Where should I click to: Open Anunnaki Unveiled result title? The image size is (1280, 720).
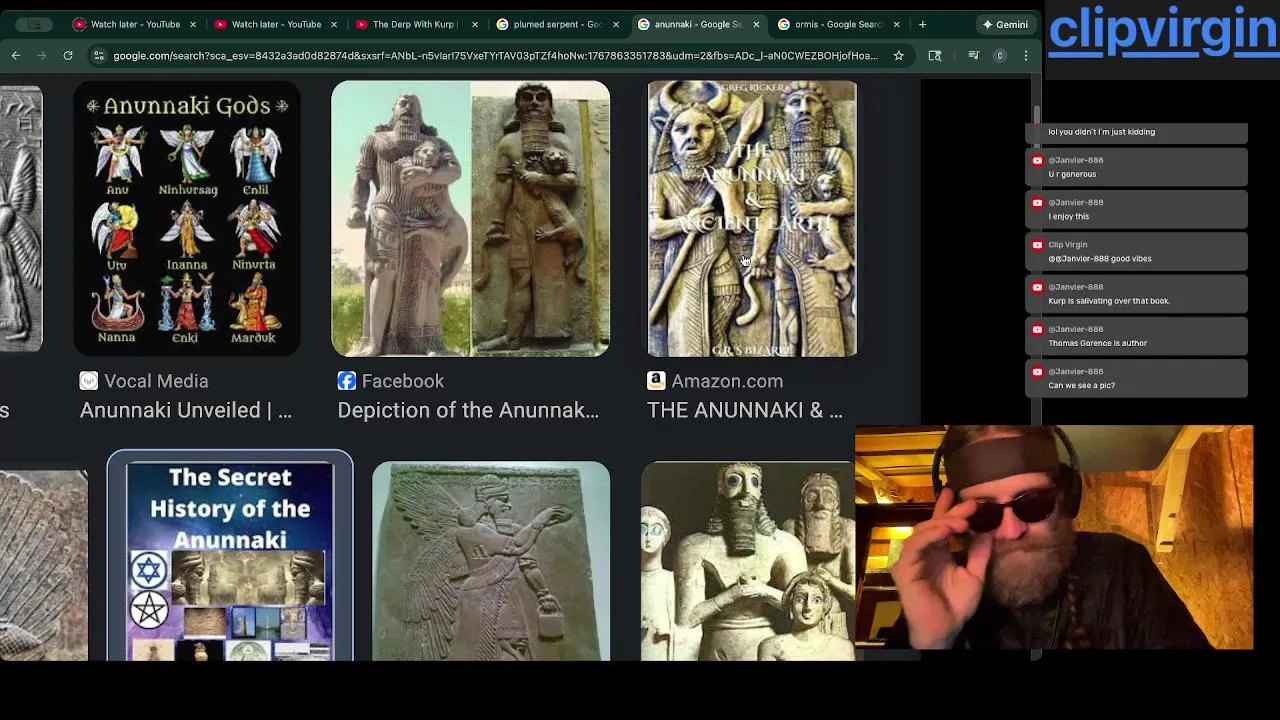tap(186, 410)
